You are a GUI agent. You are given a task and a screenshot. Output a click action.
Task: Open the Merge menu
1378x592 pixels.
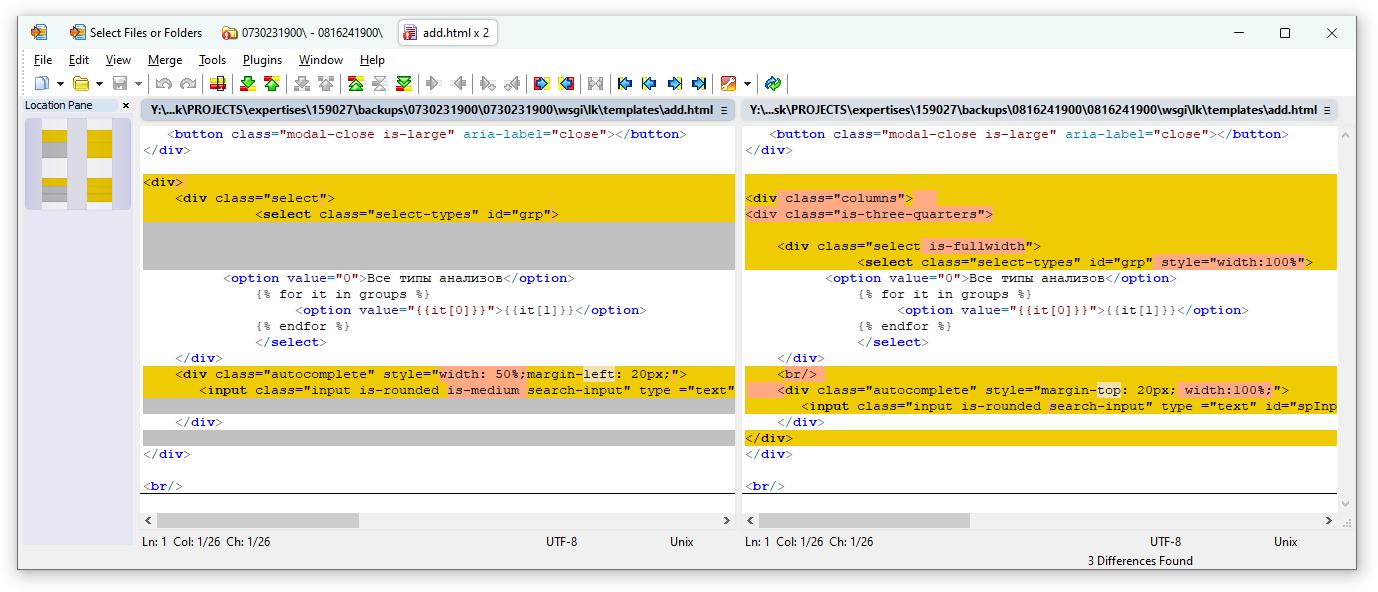pyautogui.click(x=165, y=60)
